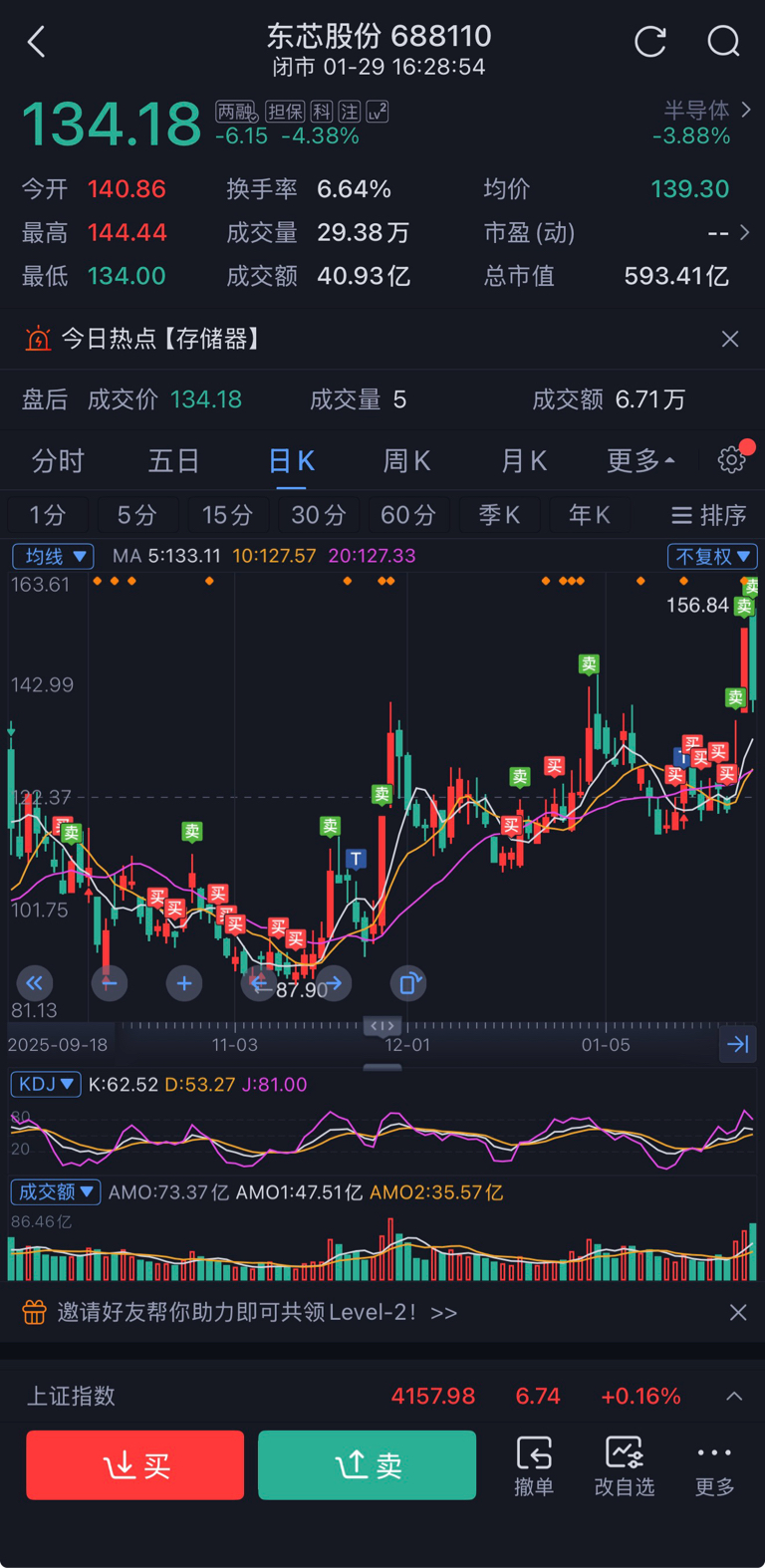Tap the gift icon in invitation banner

(35, 1312)
